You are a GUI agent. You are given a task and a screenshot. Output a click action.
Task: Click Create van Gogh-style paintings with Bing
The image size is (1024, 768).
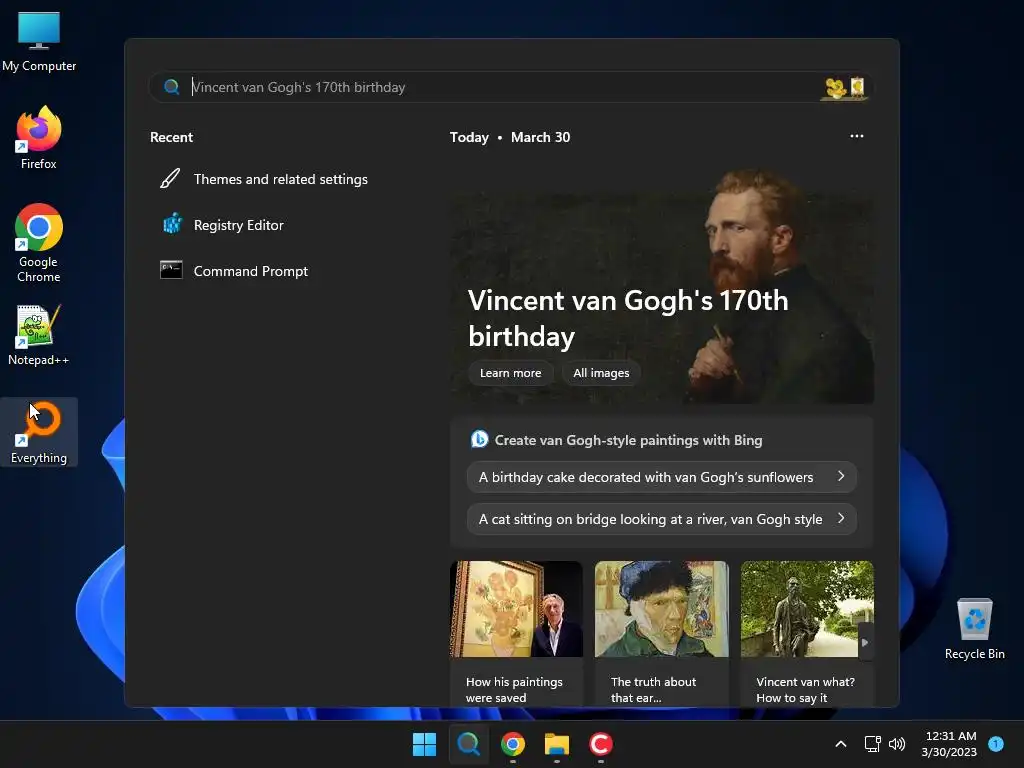(628, 440)
